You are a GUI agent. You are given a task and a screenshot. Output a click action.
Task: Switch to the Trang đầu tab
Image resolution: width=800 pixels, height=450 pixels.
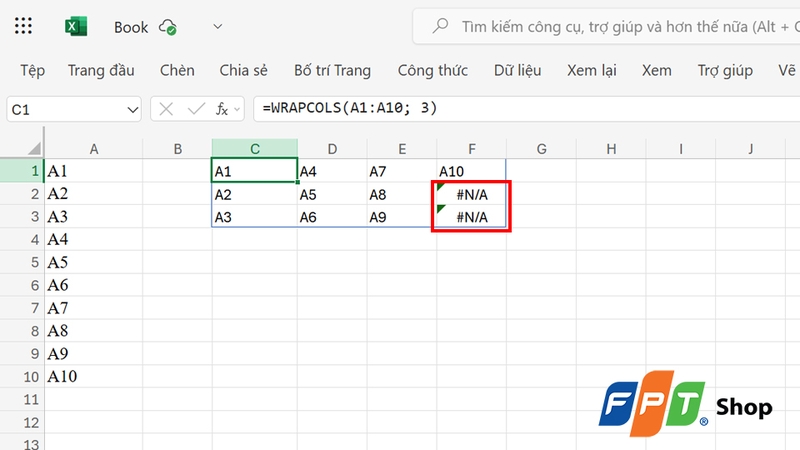(101, 71)
